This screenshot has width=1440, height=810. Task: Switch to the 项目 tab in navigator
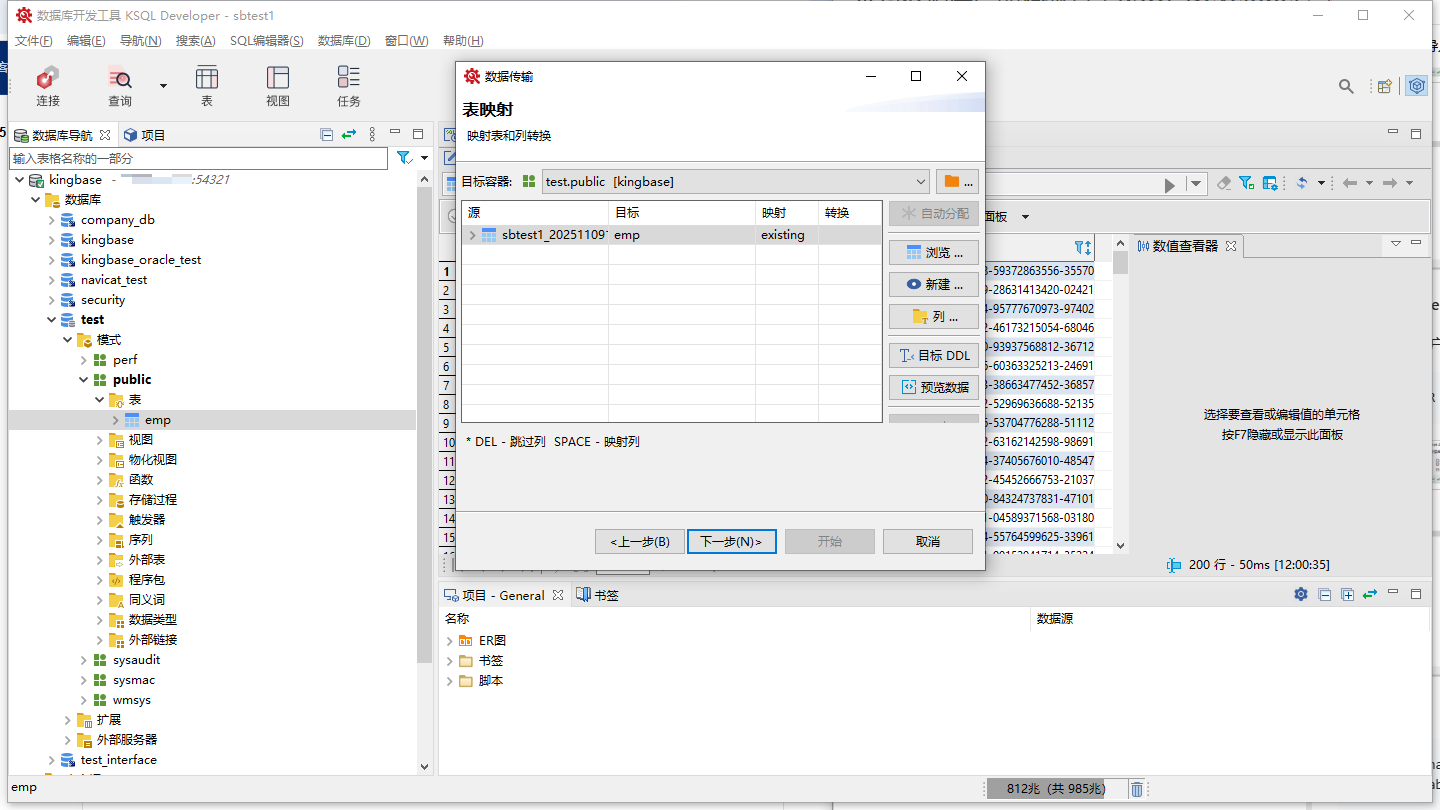[x=145, y=135]
